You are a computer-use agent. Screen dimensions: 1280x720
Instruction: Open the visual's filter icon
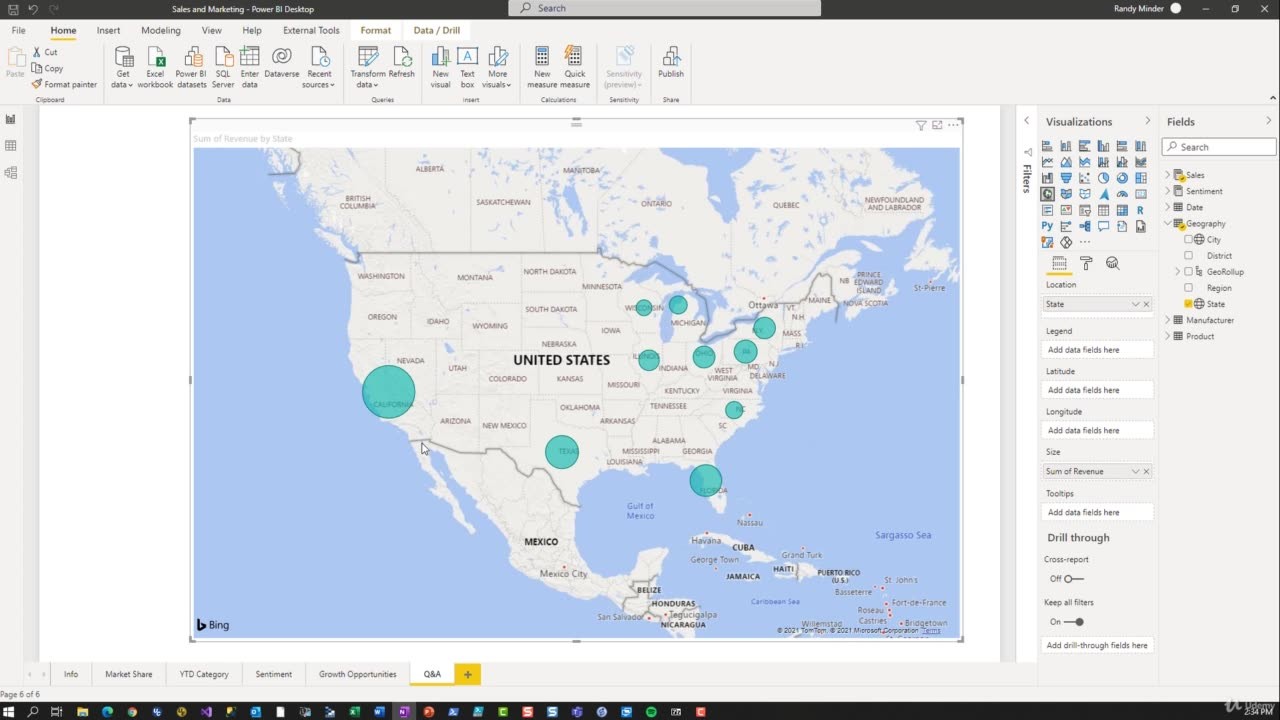pyautogui.click(x=921, y=125)
